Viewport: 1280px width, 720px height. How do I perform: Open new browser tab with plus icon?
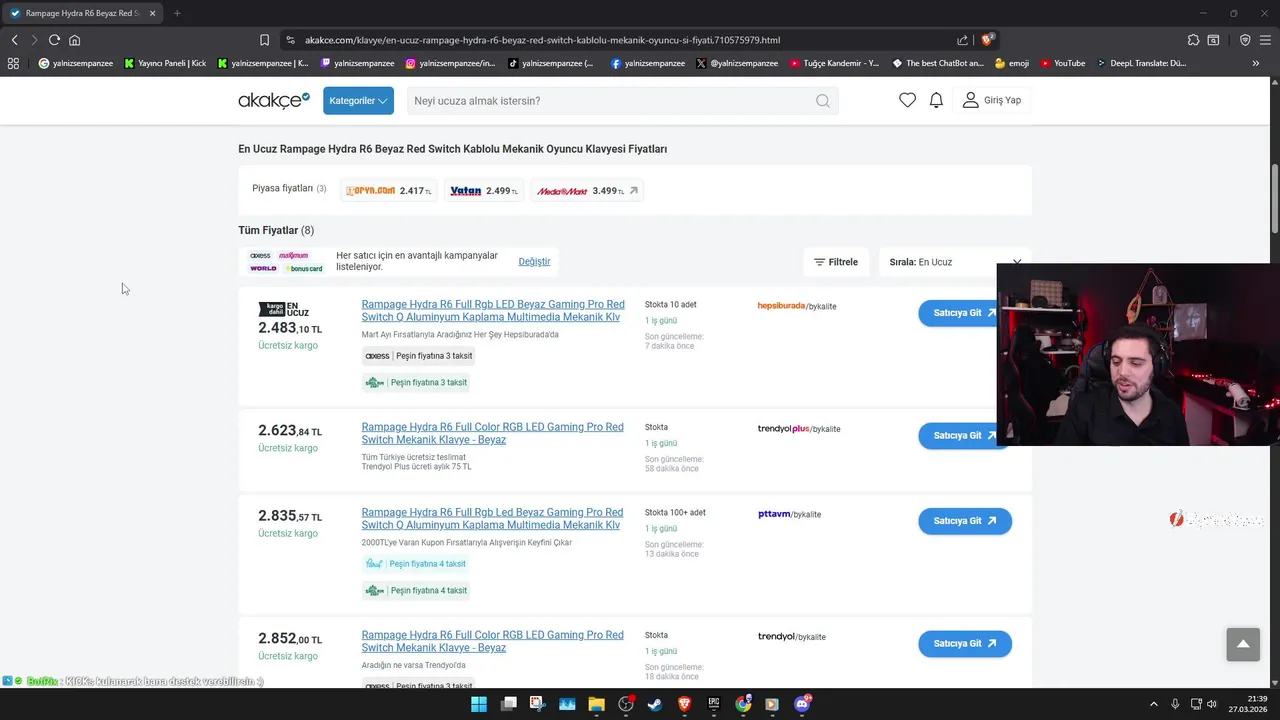click(x=177, y=13)
